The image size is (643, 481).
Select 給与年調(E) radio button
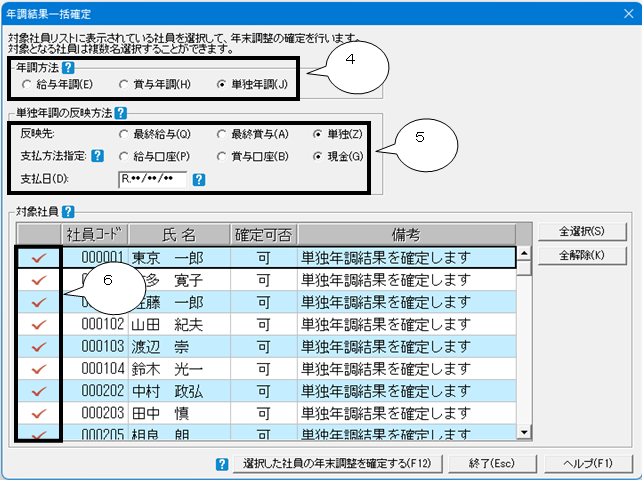point(57,84)
